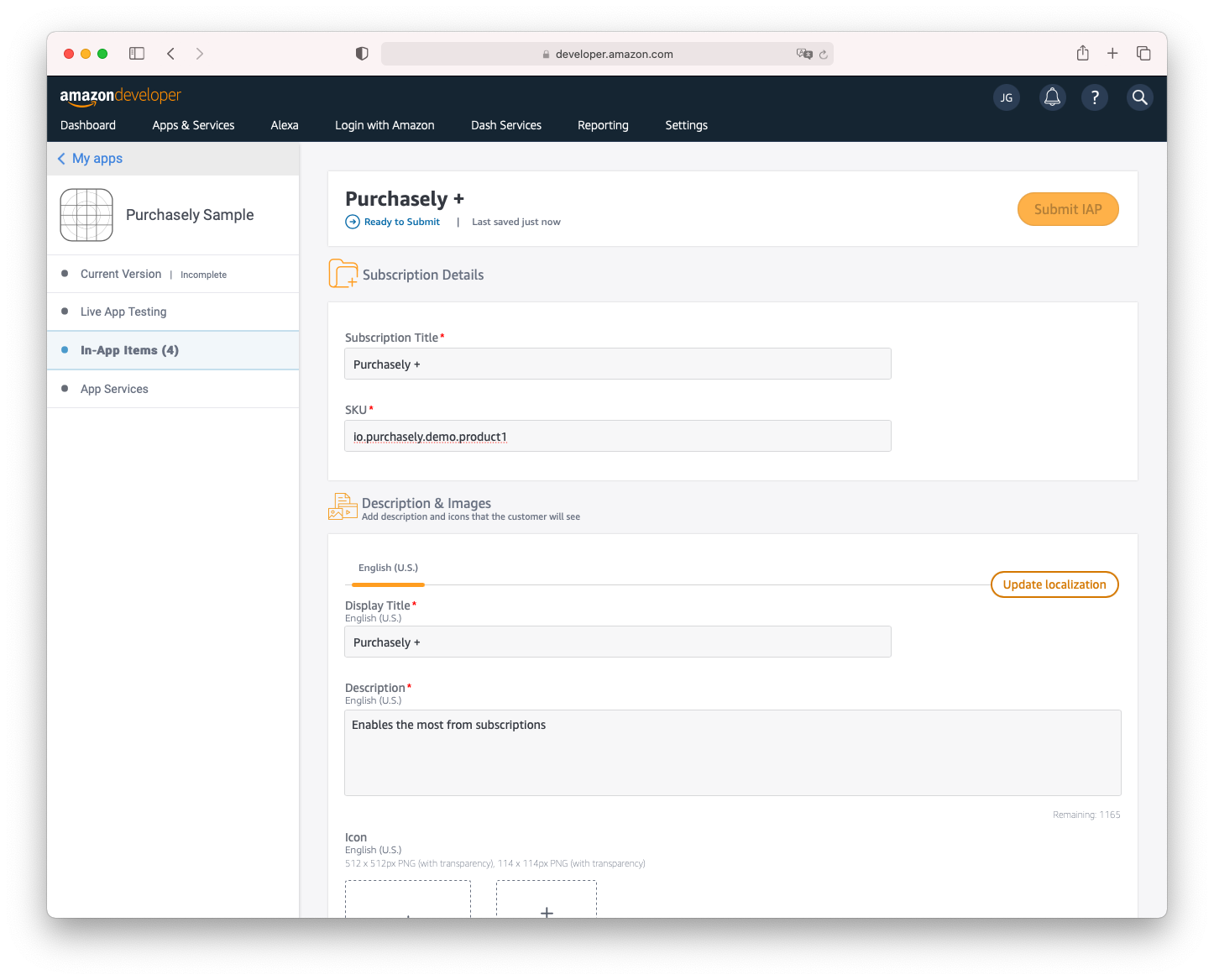Open the Safari sidebar toggle icon
Image resolution: width=1214 pixels, height=980 pixels.
coord(137,54)
